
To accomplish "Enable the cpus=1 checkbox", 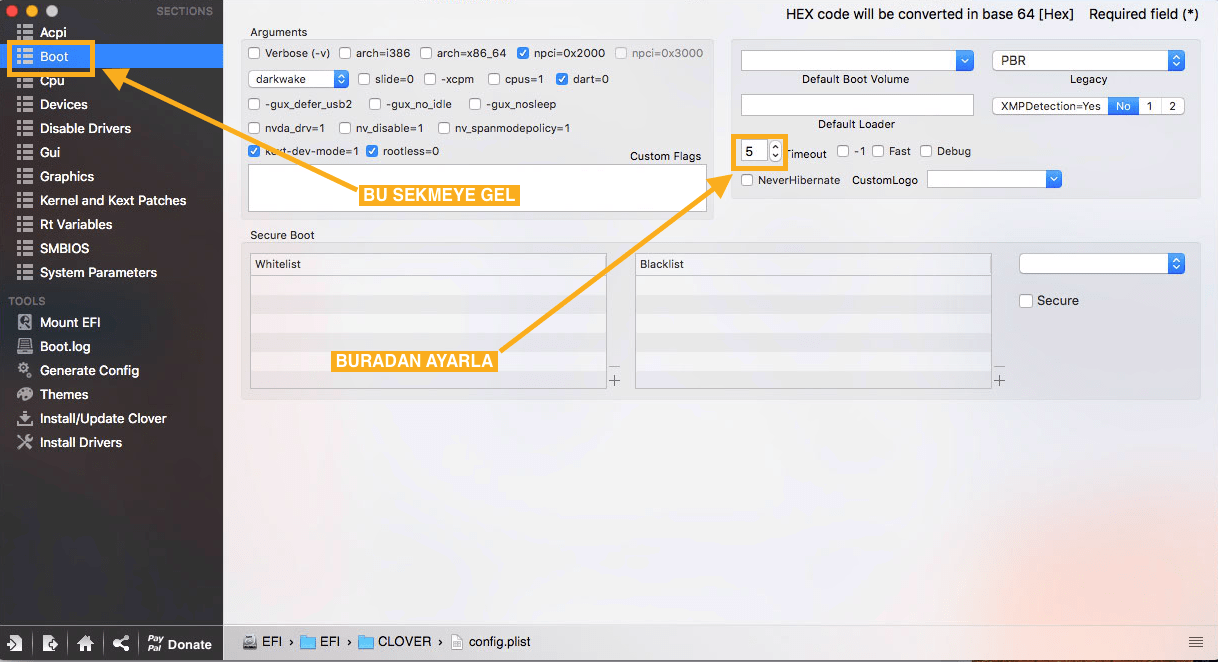I will pyautogui.click(x=495, y=79).
